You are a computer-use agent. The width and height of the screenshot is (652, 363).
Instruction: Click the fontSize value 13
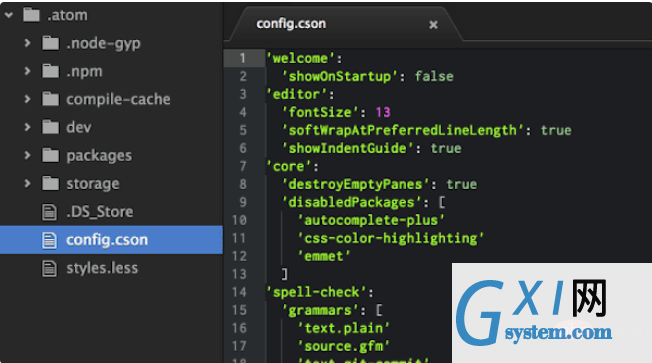point(383,112)
